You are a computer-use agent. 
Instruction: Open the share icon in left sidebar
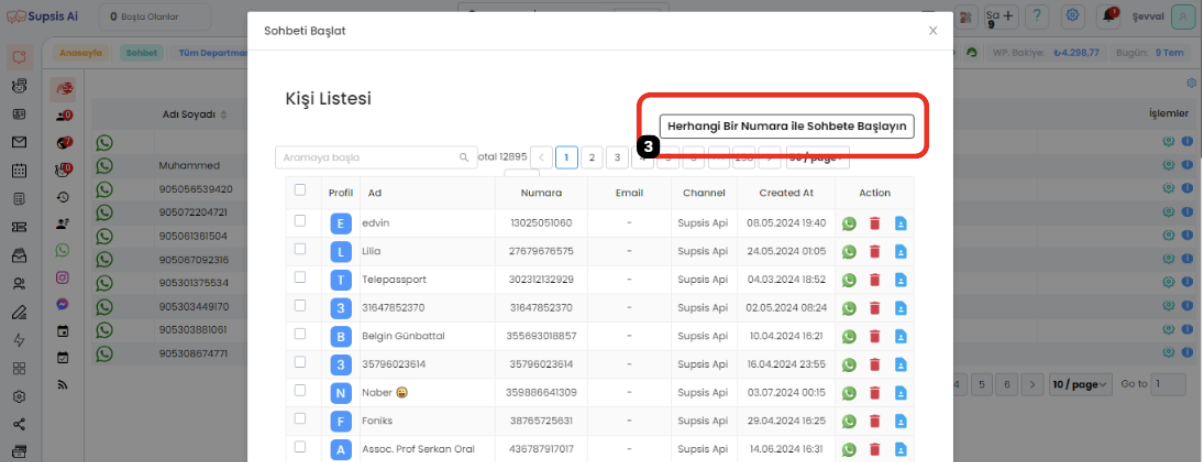click(x=19, y=424)
